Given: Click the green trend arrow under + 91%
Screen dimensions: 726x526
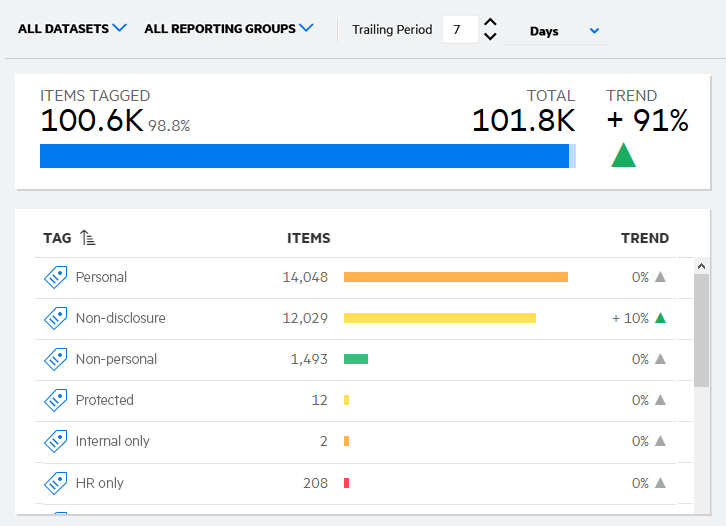Looking at the screenshot, I should (623, 155).
